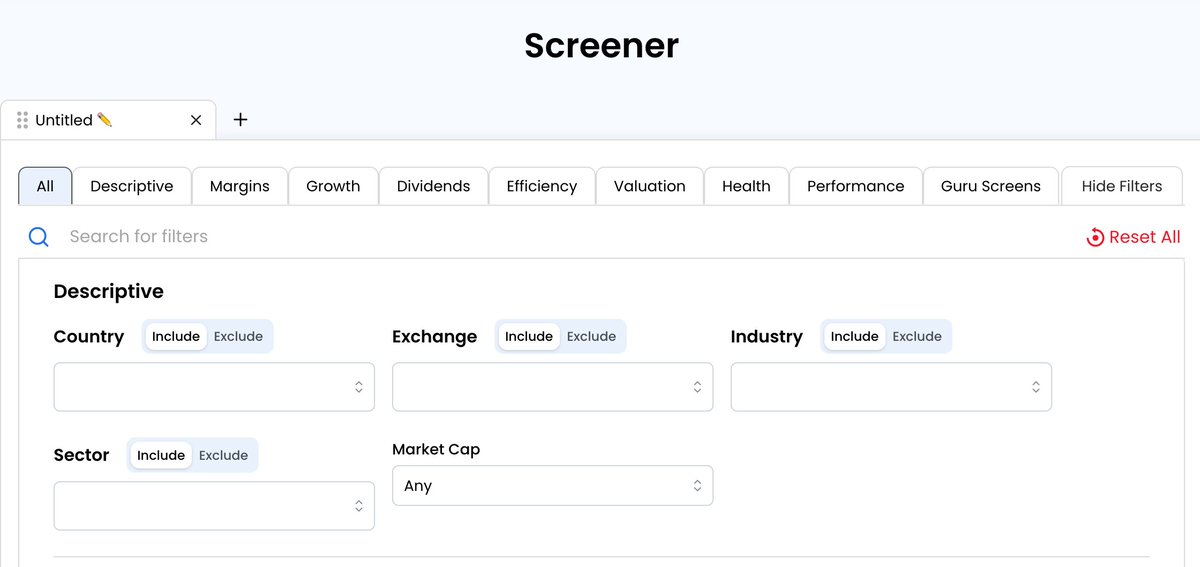Open the Exchange dropdown
The height and width of the screenshot is (567, 1200).
(x=552, y=387)
